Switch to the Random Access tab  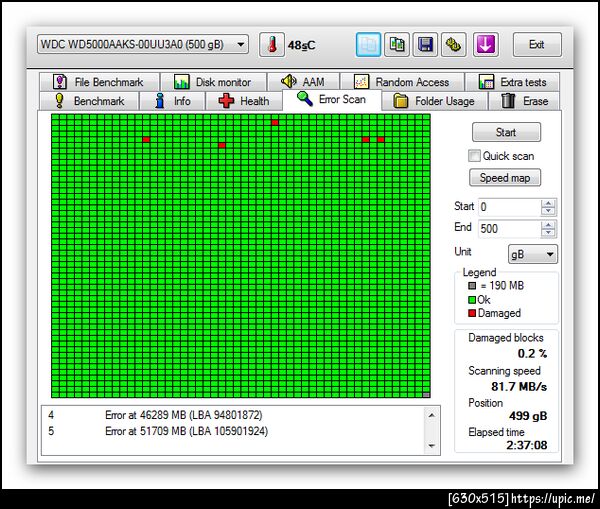[x=402, y=82]
